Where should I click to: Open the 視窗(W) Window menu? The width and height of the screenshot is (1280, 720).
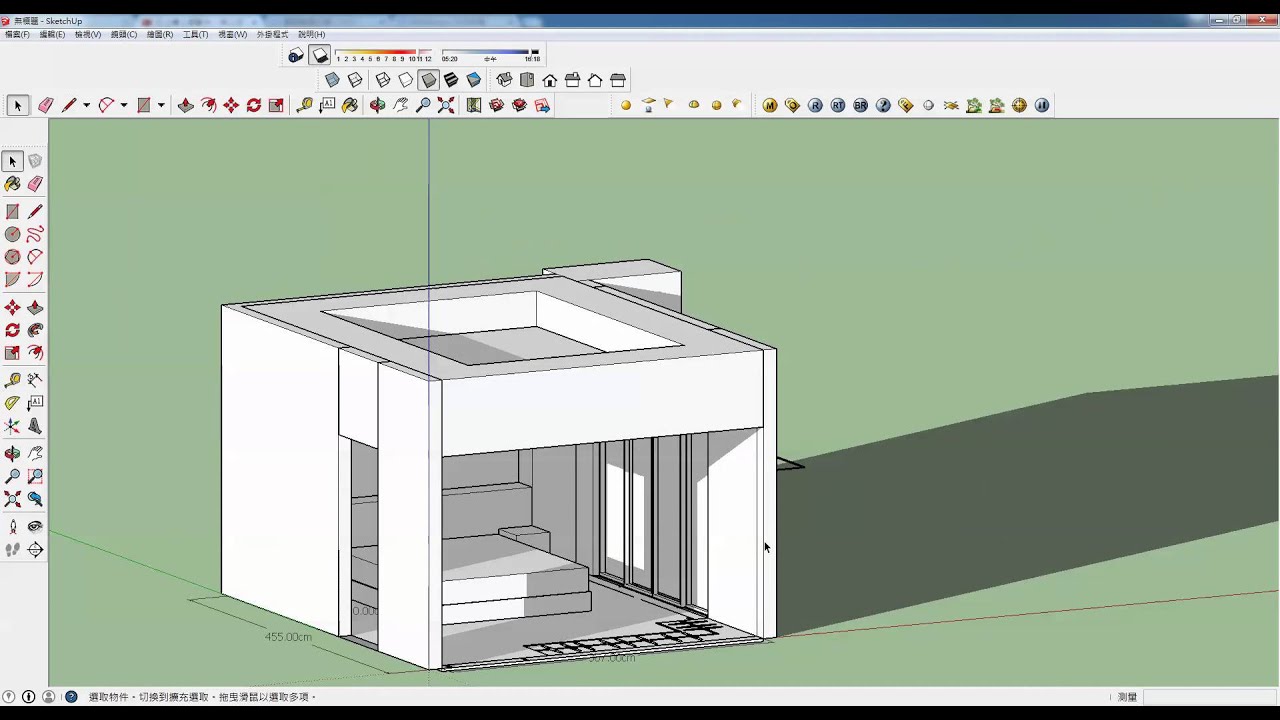233,34
